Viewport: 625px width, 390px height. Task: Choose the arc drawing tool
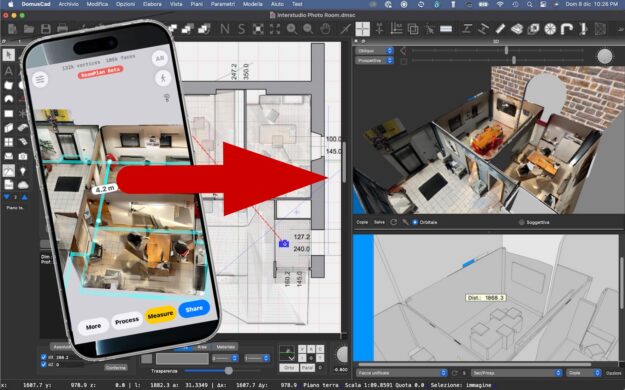coord(8,99)
